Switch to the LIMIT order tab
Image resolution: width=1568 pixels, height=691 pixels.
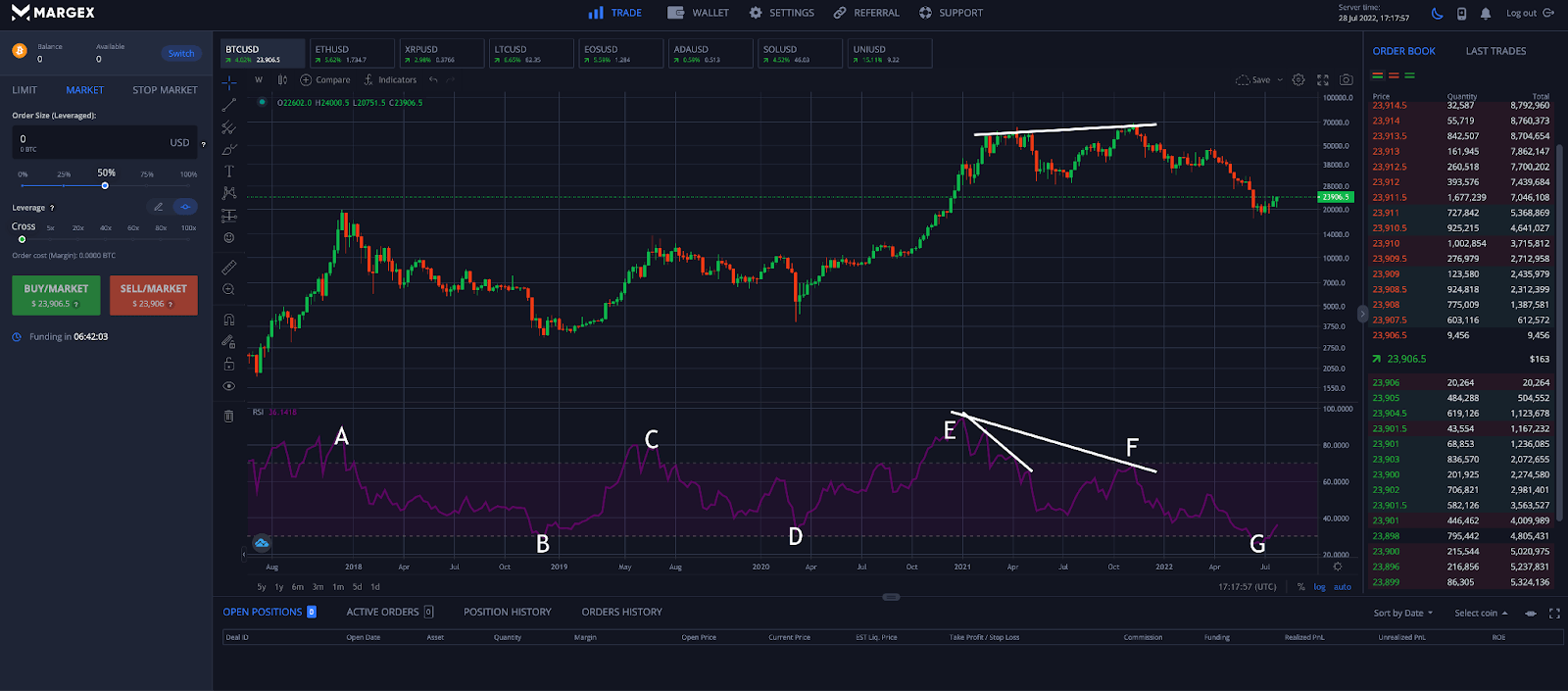[x=24, y=90]
